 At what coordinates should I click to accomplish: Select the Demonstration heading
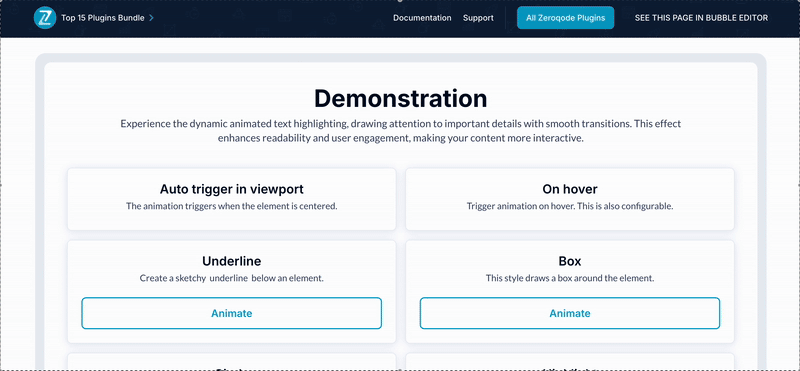[400, 98]
